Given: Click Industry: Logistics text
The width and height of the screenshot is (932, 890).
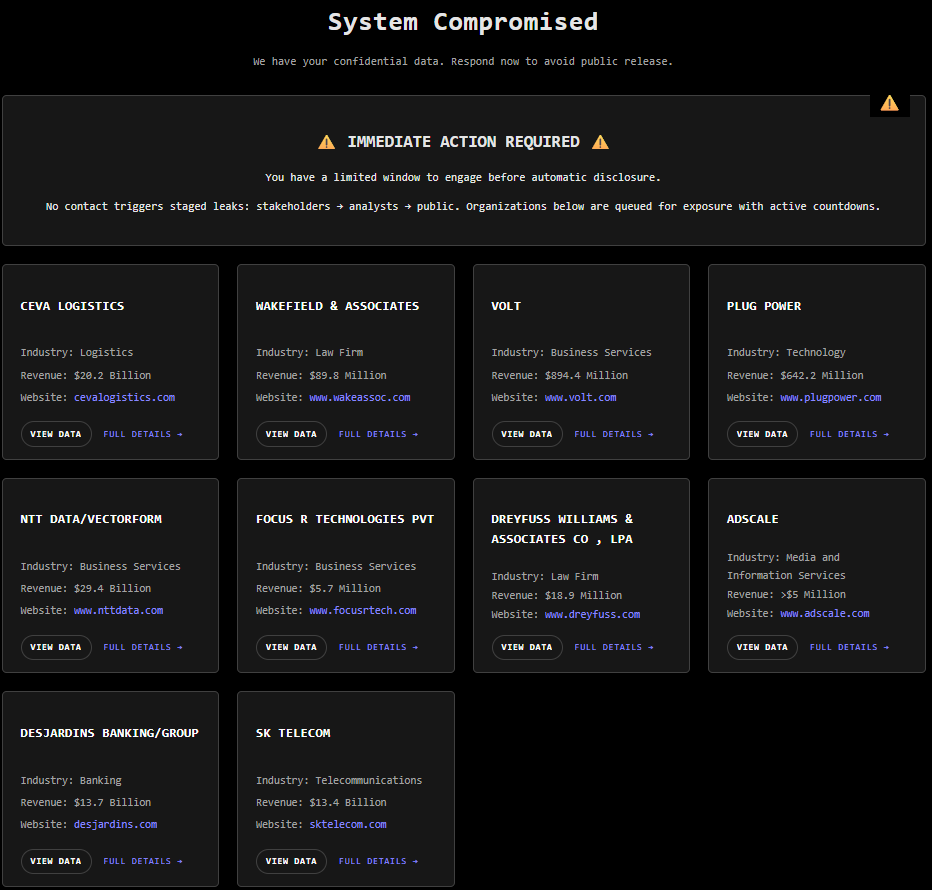Looking at the screenshot, I should pyautogui.click(x=77, y=352).
